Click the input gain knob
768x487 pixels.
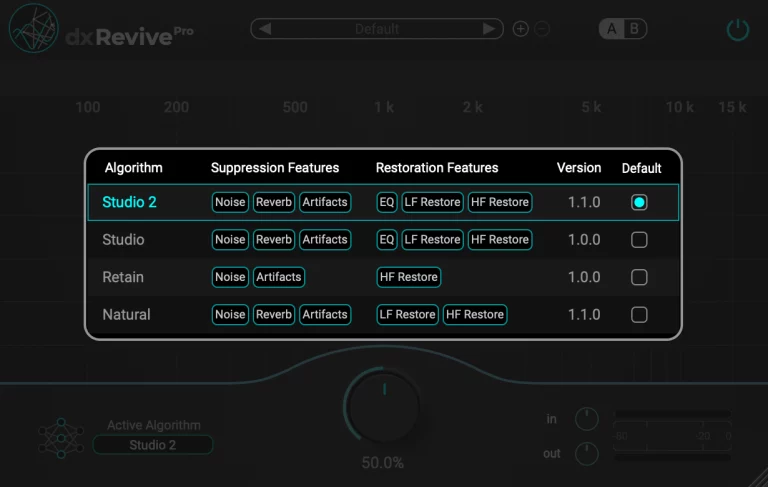click(x=586, y=419)
